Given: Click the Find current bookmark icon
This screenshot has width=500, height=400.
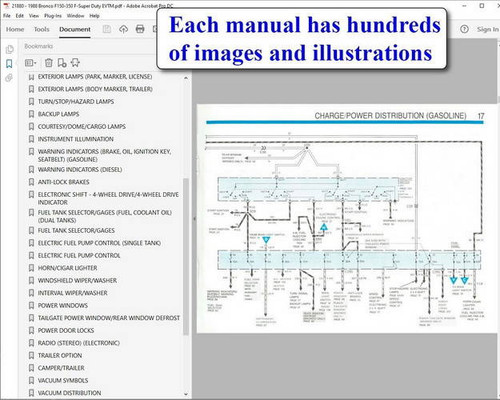Looking at the screenshot, I should [75, 63].
